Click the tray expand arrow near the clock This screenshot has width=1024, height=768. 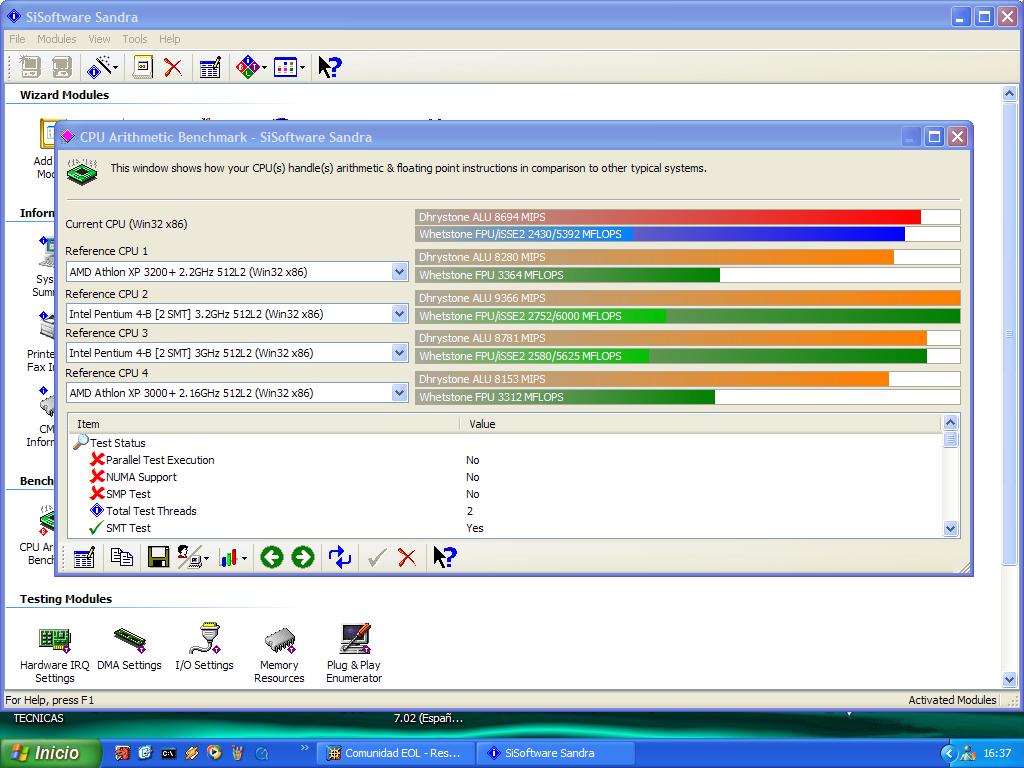point(949,753)
